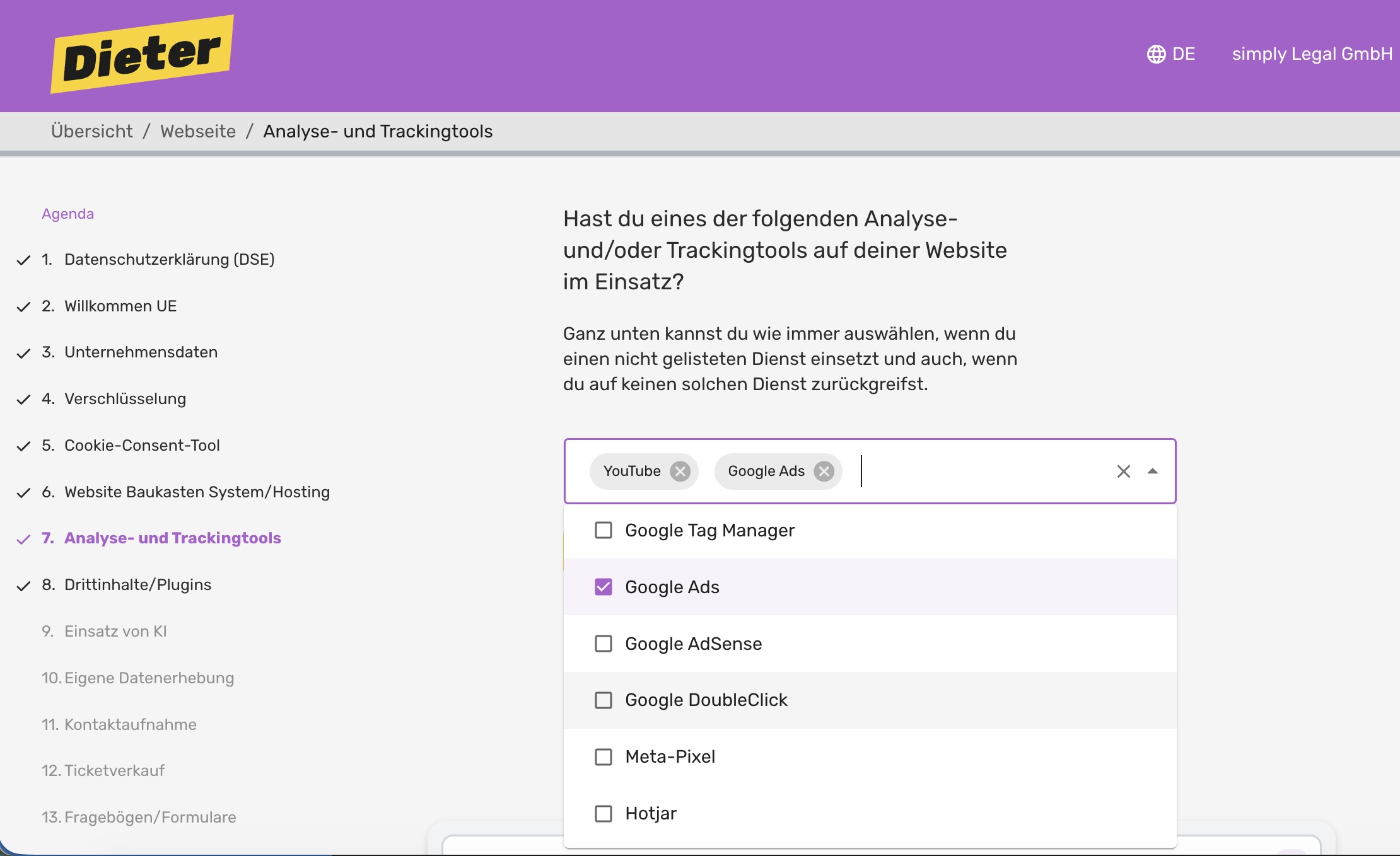Click checkmark beside Drittinhalte/Plugins
1400x856 pixels.
(x=23, y=586)
